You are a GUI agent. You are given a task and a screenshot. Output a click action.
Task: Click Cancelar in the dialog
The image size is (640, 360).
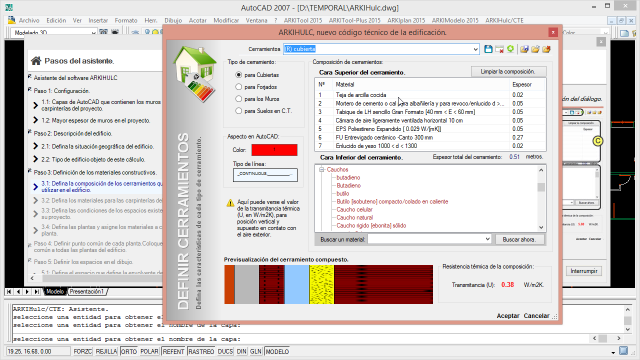point(536,316)
